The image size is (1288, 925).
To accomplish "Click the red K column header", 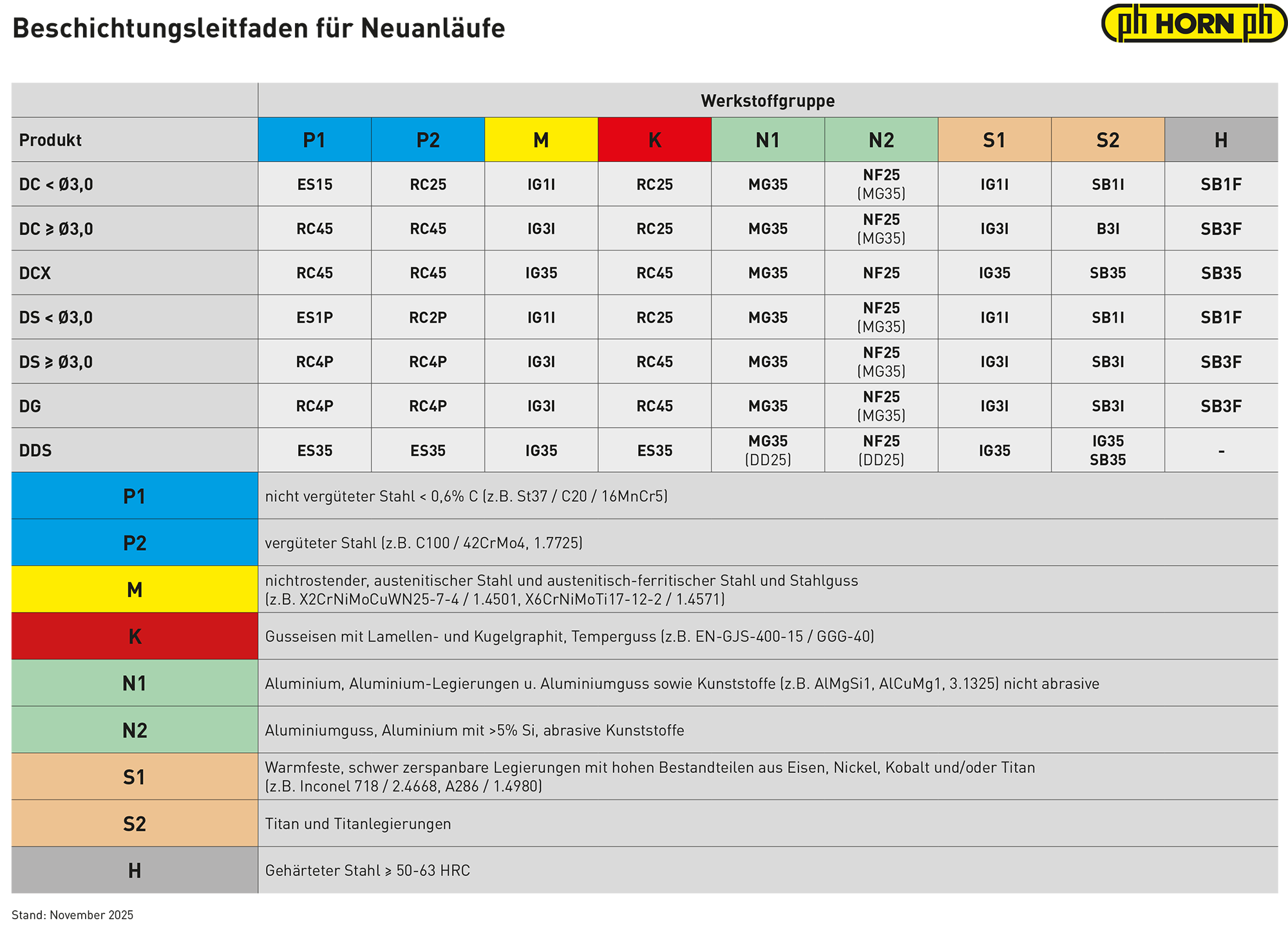I will coord(654,140).
